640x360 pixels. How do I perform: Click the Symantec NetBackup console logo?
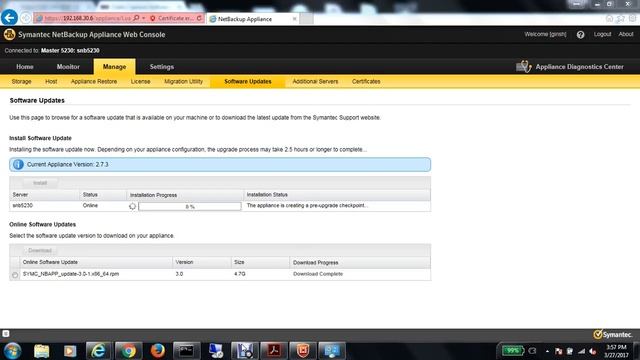click(x=9, y=35)
